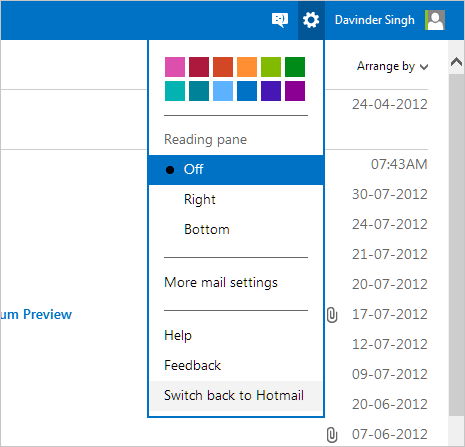Open the messaging chat icon
Viewport: 465px width, 447px height.
pos(280,20)
